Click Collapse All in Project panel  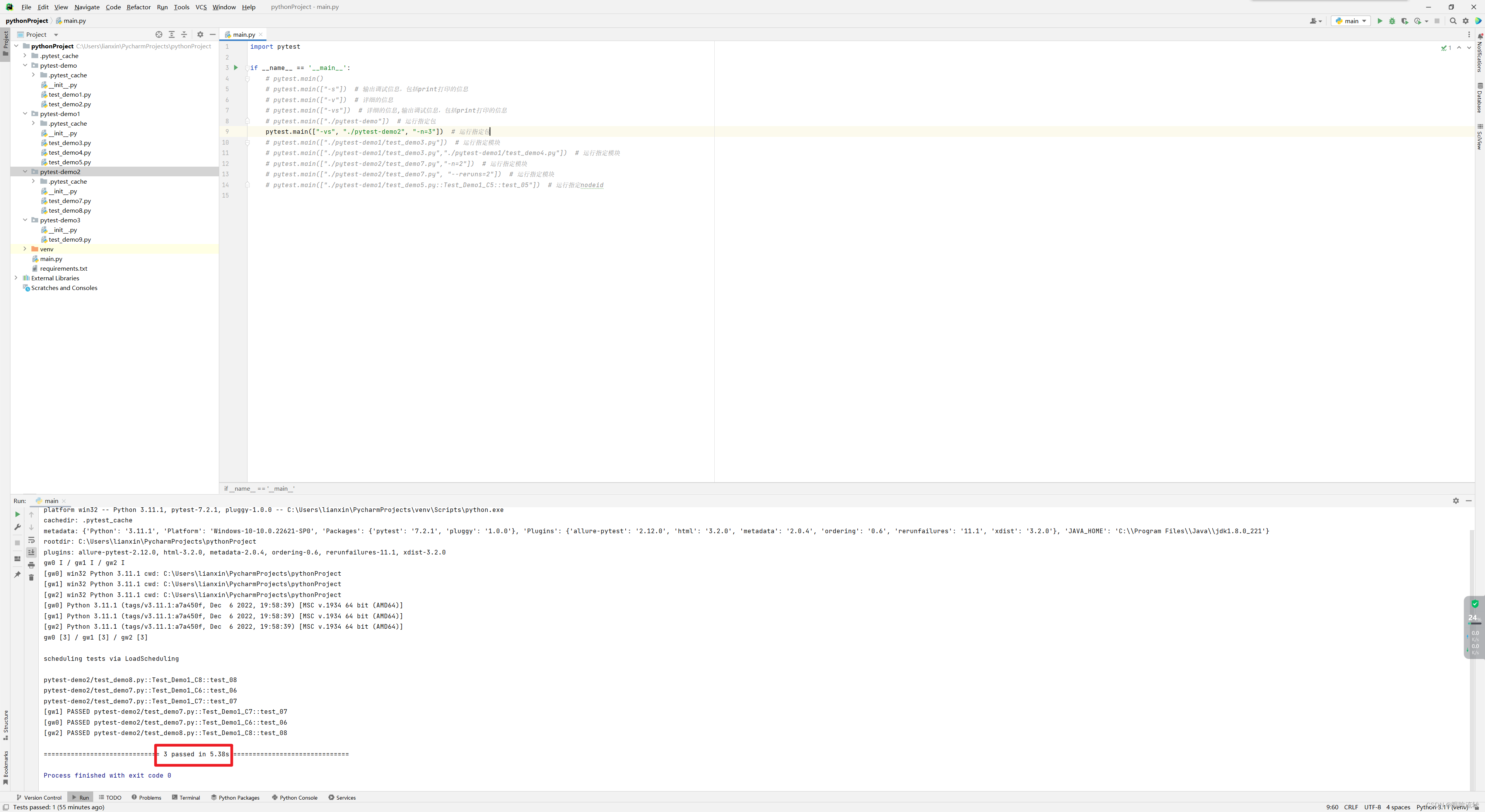pos(184,34)
